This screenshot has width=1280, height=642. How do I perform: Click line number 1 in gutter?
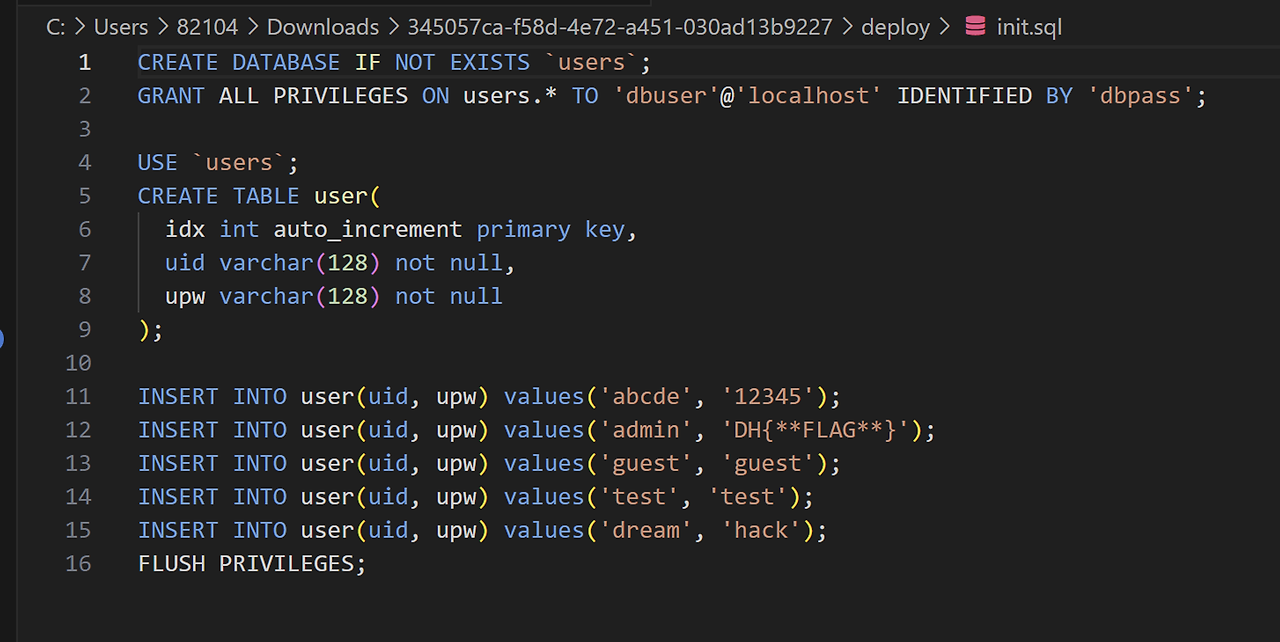tap(85, 62)
